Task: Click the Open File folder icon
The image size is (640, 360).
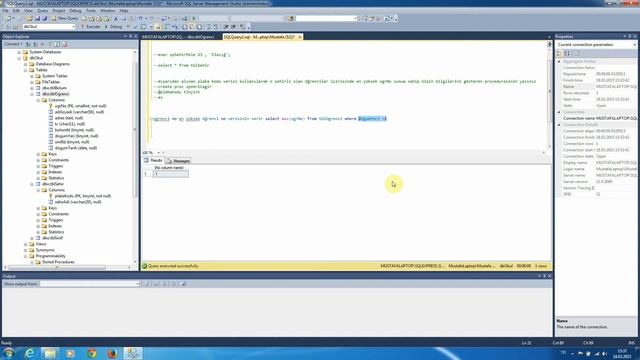Action: coord(29,18)
